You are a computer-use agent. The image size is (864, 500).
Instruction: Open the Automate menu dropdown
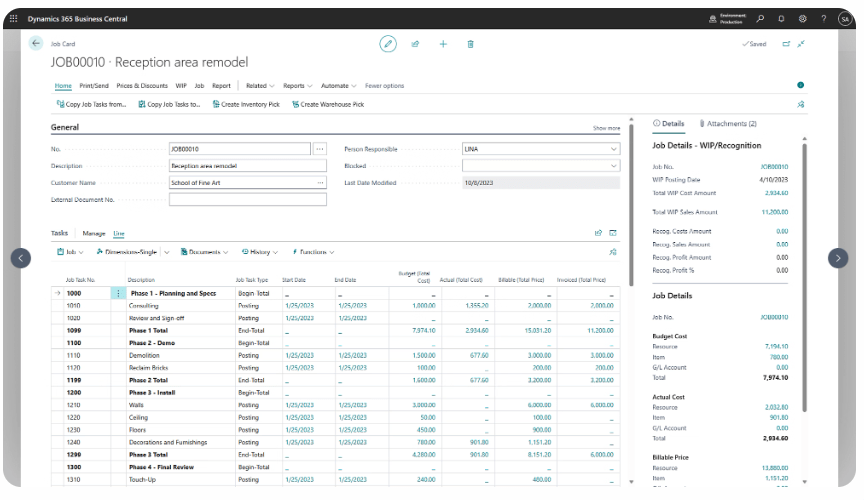point(338,86)
